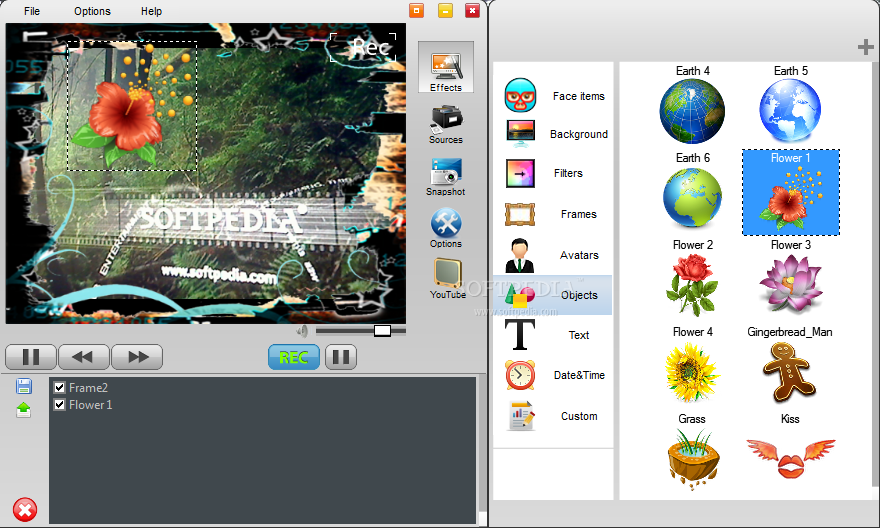Add new item with plus icon
Image resolution: width=880 pixels, height=528 pixels.
[x=865, y=47]
